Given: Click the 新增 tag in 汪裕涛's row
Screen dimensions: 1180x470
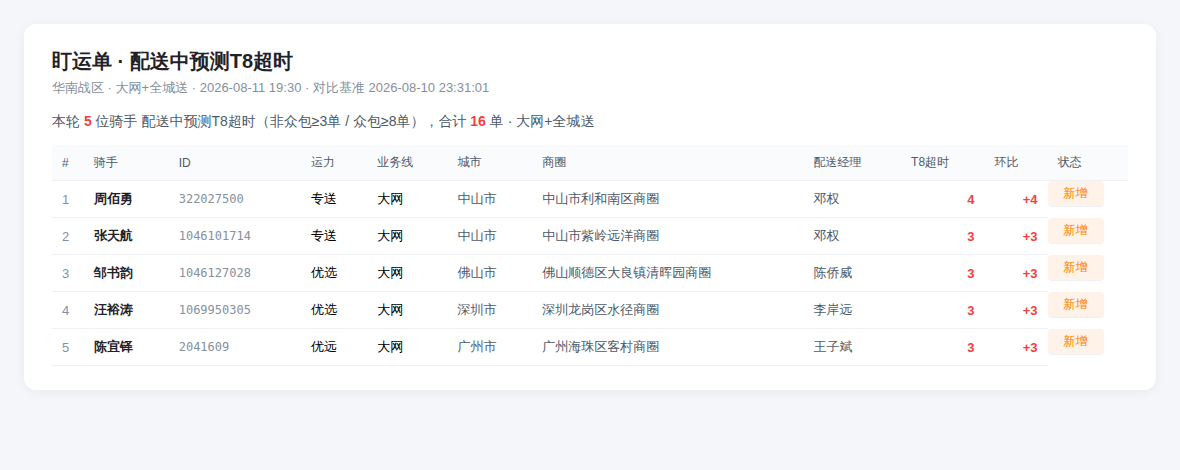Looking at the screenshot, I should pyautogui.click(x=1075, y=304).
